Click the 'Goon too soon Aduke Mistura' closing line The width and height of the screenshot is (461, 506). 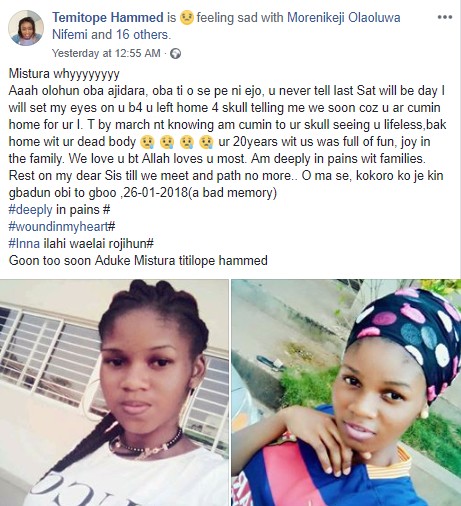point(138,260)
